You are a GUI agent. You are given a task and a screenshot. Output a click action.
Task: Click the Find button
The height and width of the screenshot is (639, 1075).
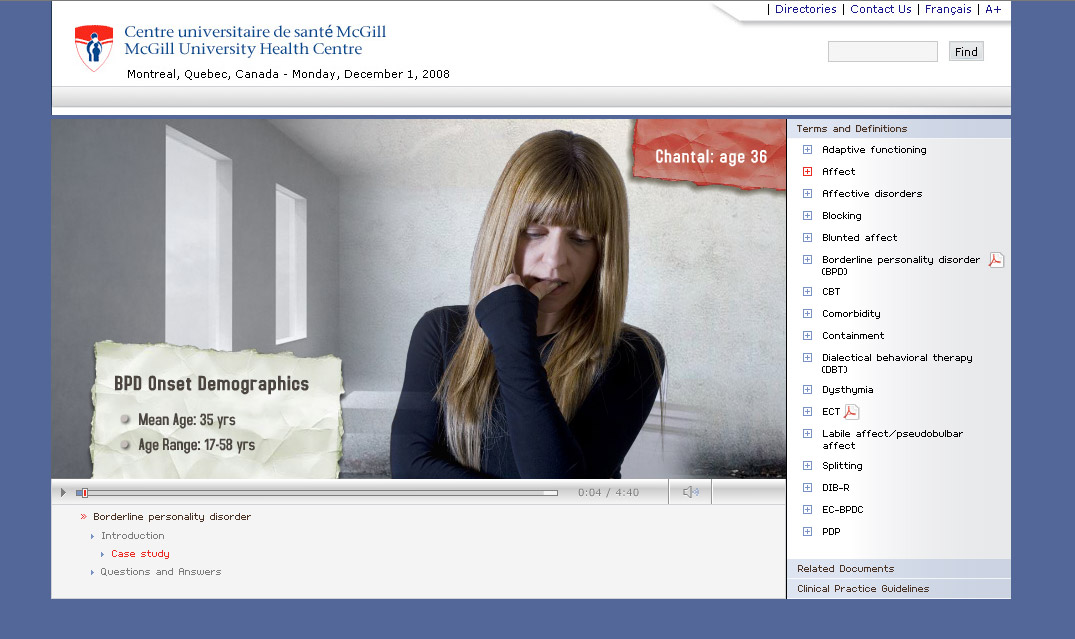(966, 51)
